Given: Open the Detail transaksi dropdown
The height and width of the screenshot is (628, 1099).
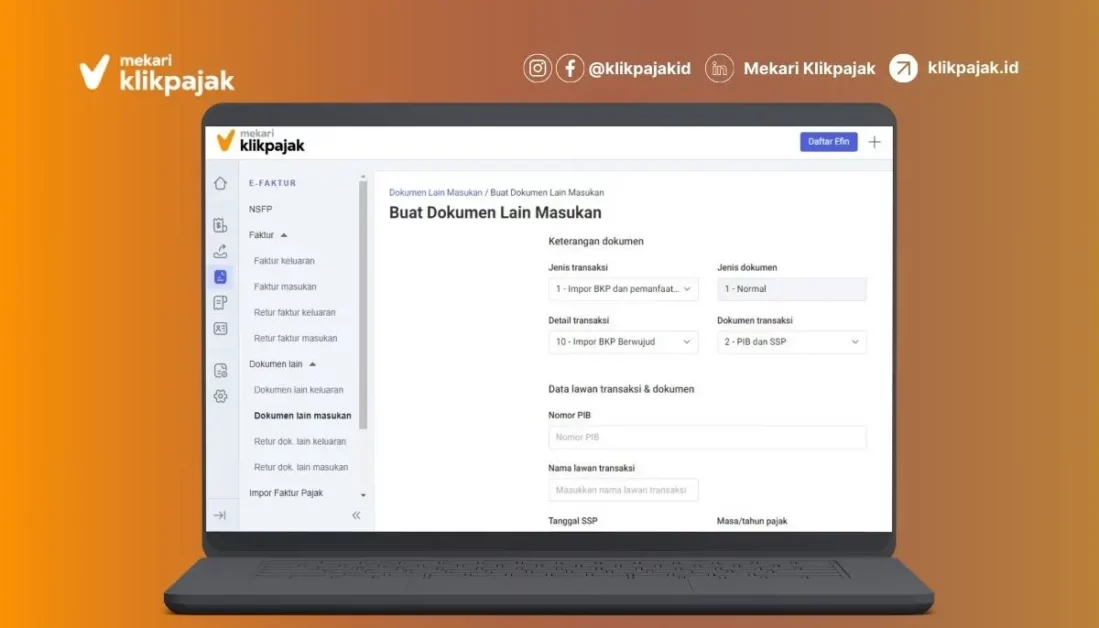Looking at the screenshot, I should tap(623, 342).
